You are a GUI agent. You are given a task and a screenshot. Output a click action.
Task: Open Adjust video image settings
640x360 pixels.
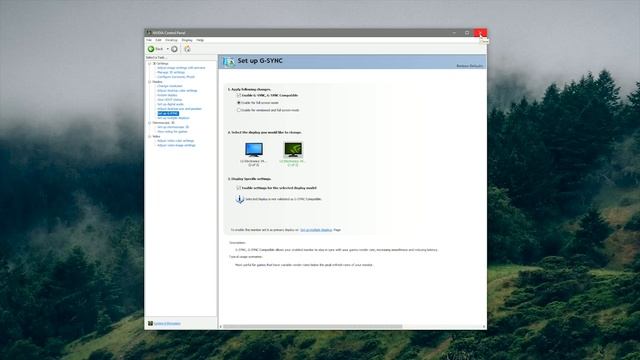176,145
